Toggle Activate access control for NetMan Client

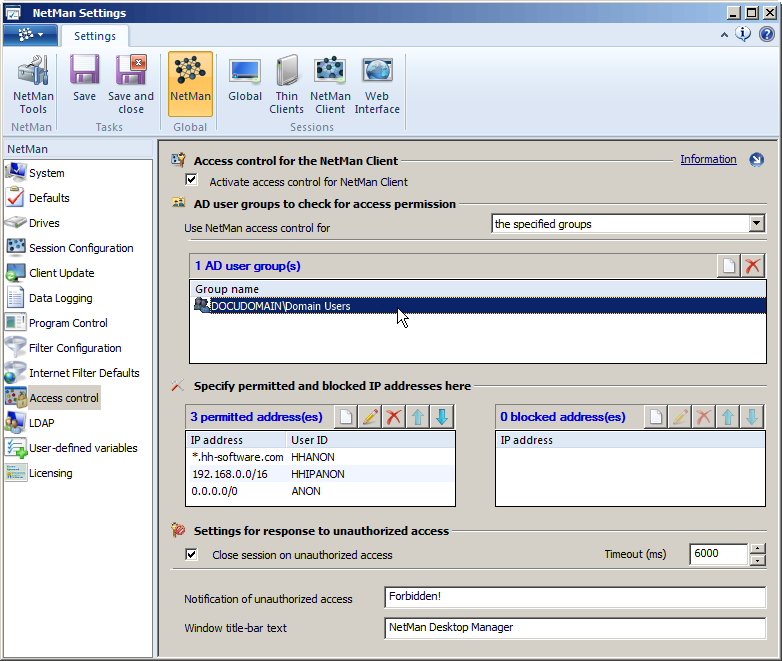(x=192, y=180)
